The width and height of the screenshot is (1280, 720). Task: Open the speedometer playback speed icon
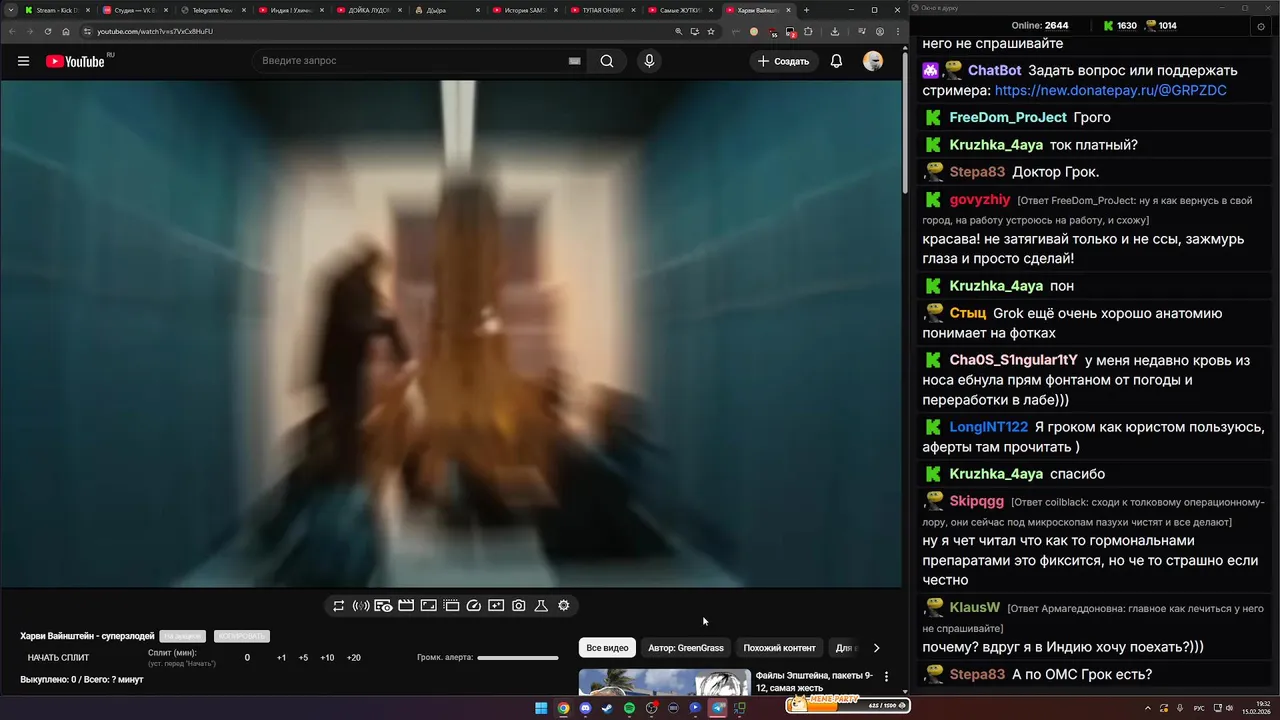pos(474,605)
